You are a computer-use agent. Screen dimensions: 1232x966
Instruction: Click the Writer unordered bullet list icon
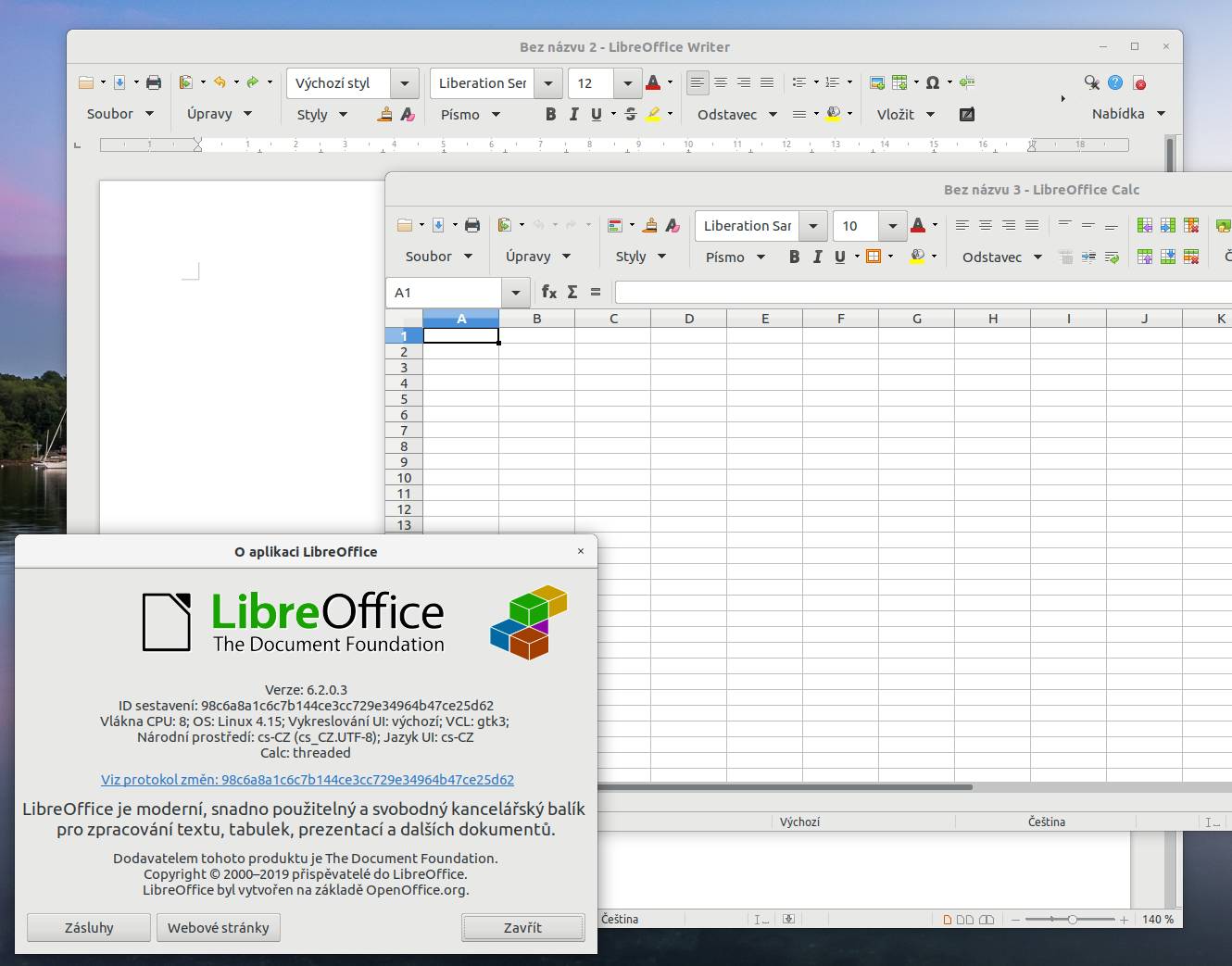(x=799, y=82)
